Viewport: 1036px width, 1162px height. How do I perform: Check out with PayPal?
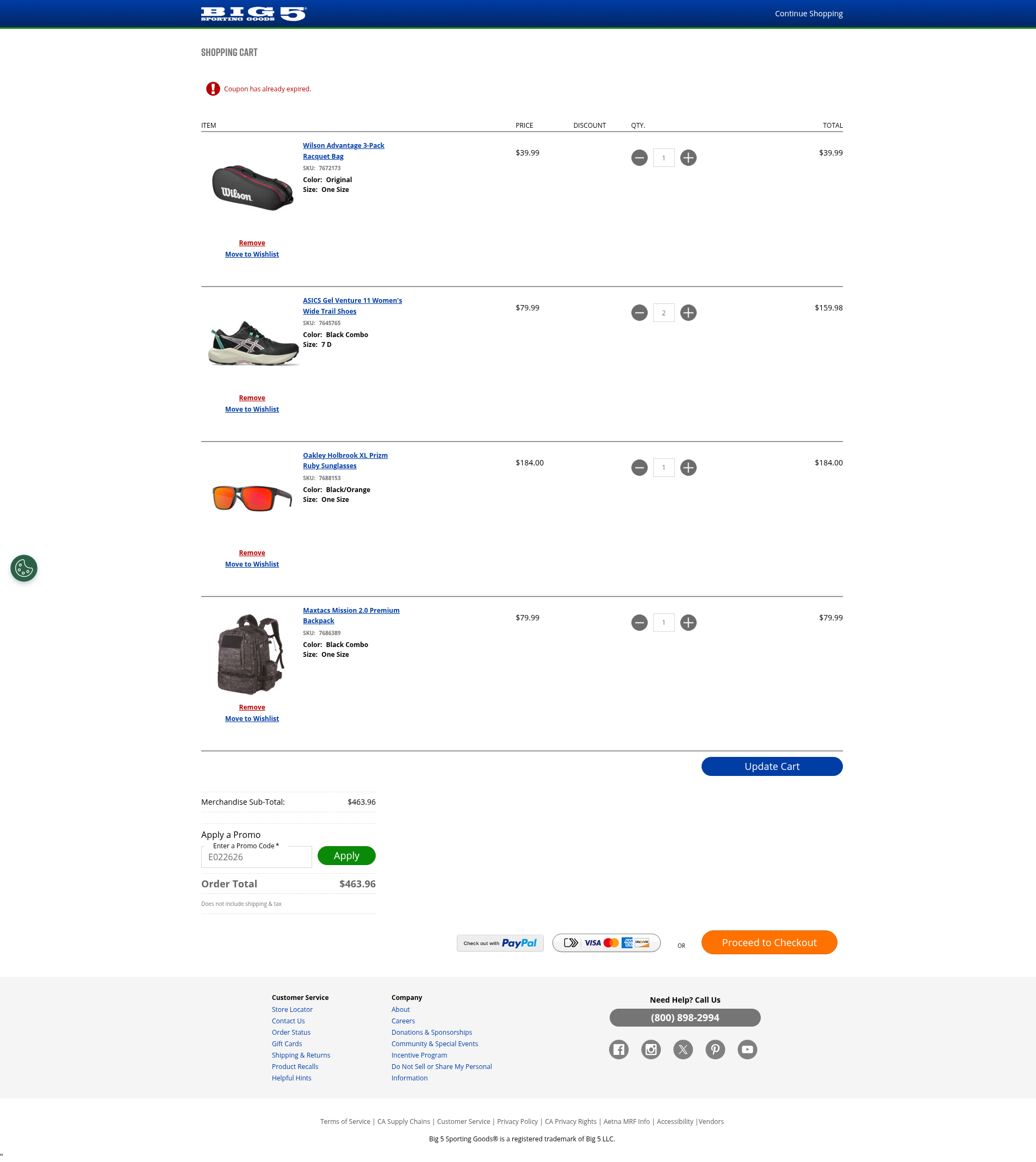[x=500, y=943]
